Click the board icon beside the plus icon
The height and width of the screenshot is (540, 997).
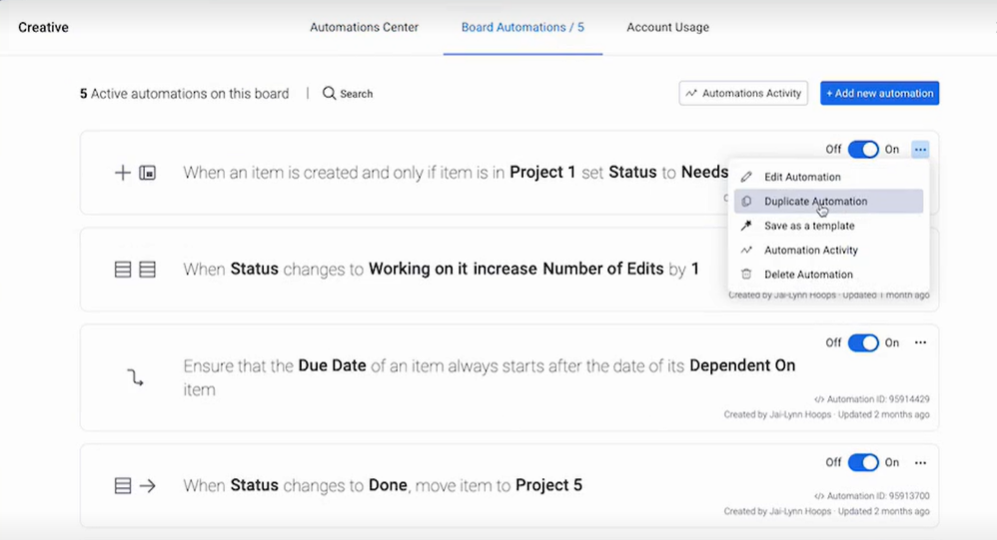pos(148,172)
